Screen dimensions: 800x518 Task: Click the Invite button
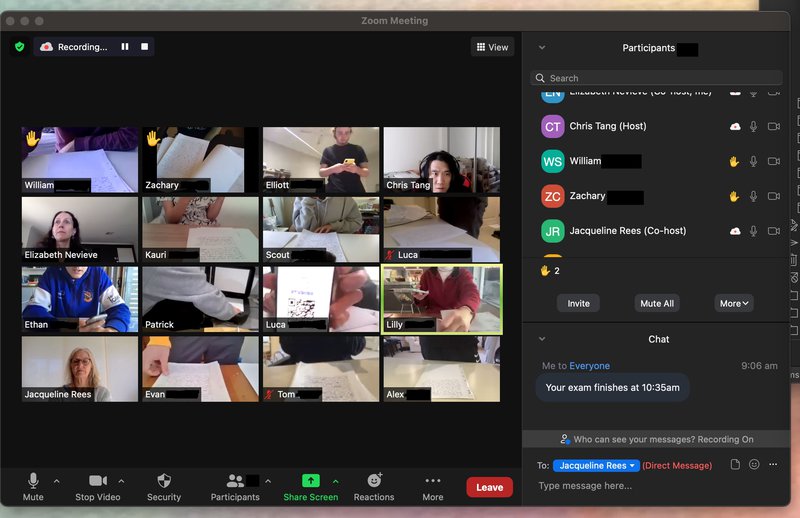tap(578, 303)
